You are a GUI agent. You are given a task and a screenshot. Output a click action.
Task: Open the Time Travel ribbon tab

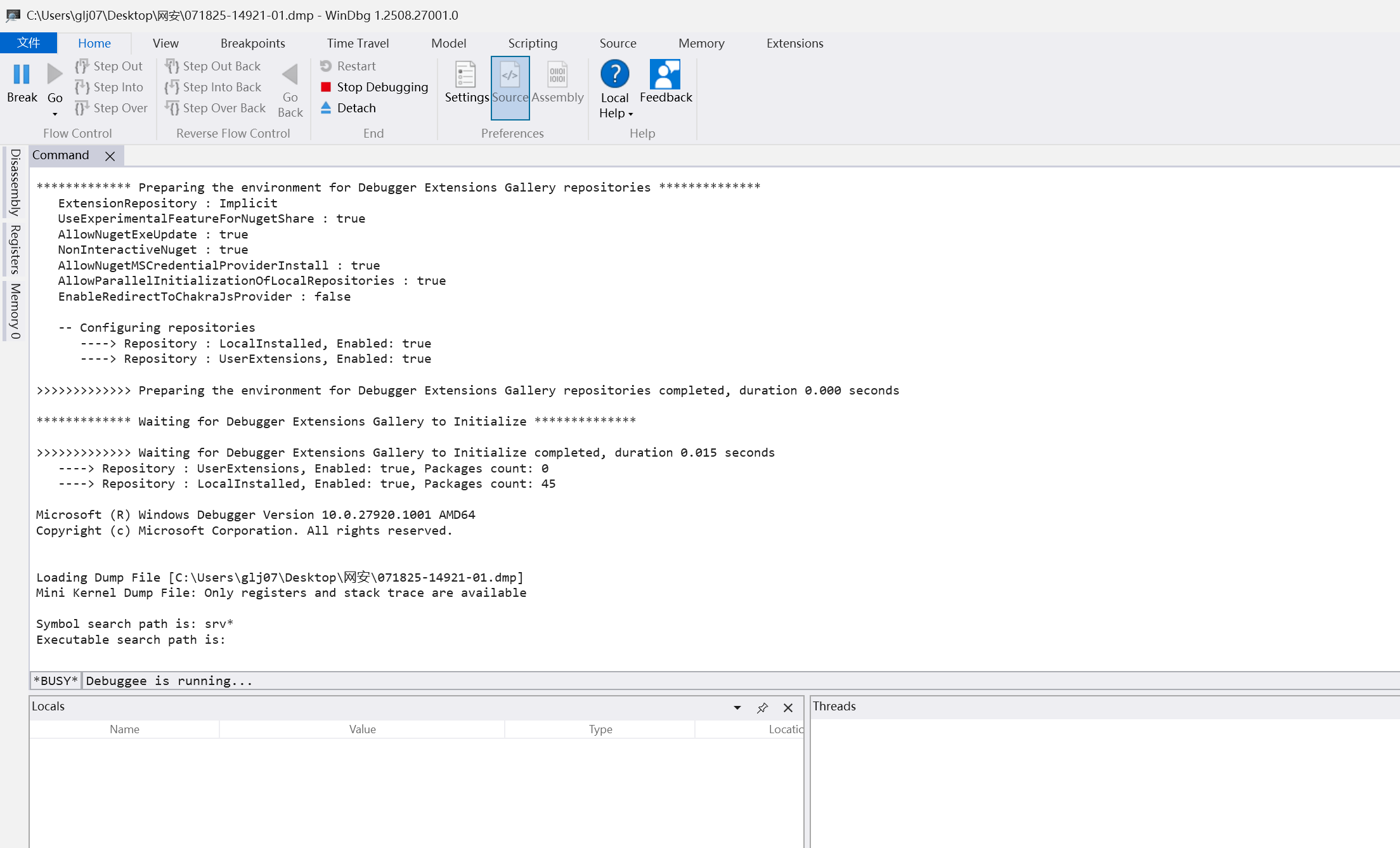(x=358, y=43)
